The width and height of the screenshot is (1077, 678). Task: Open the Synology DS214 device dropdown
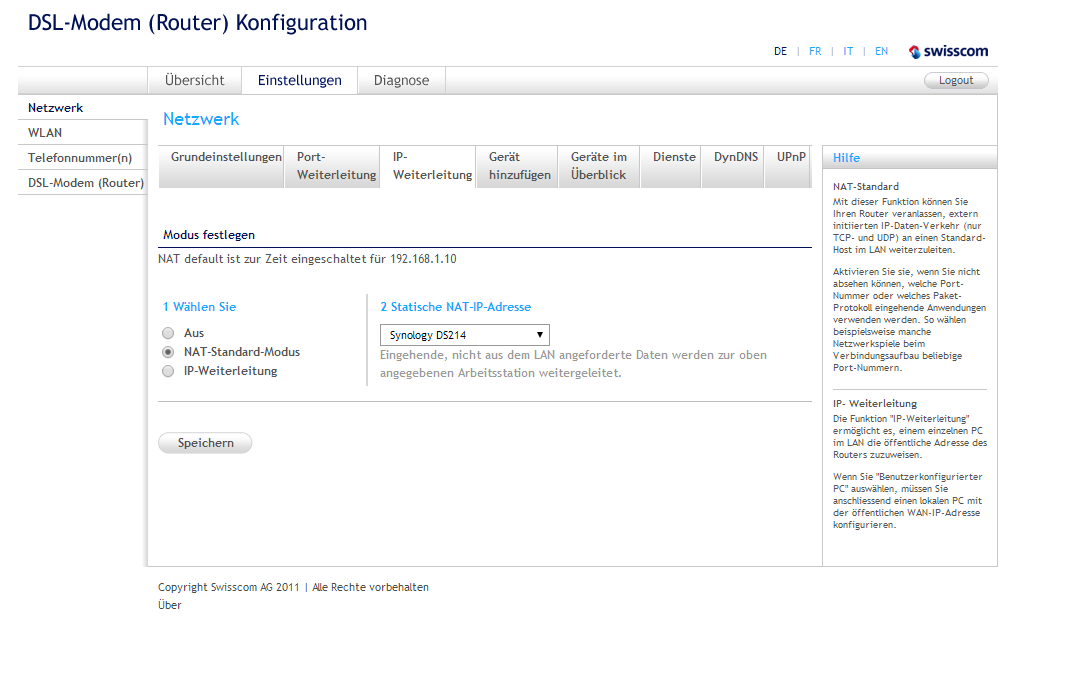coord(464,335)
